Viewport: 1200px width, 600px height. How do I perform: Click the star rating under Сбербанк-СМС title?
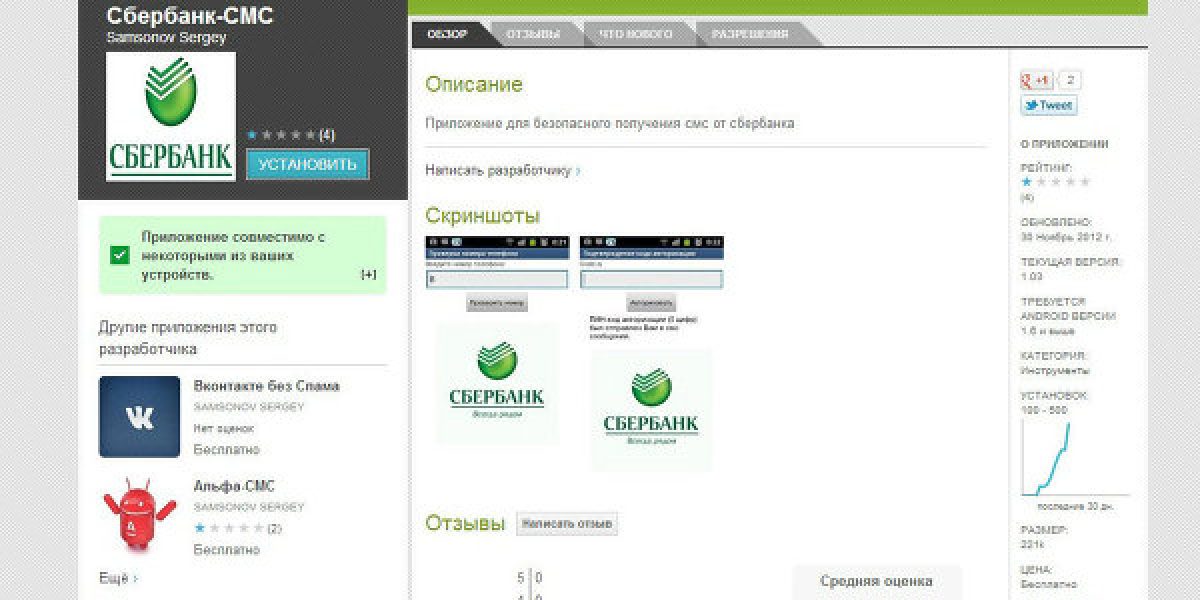tap(282, 134)
